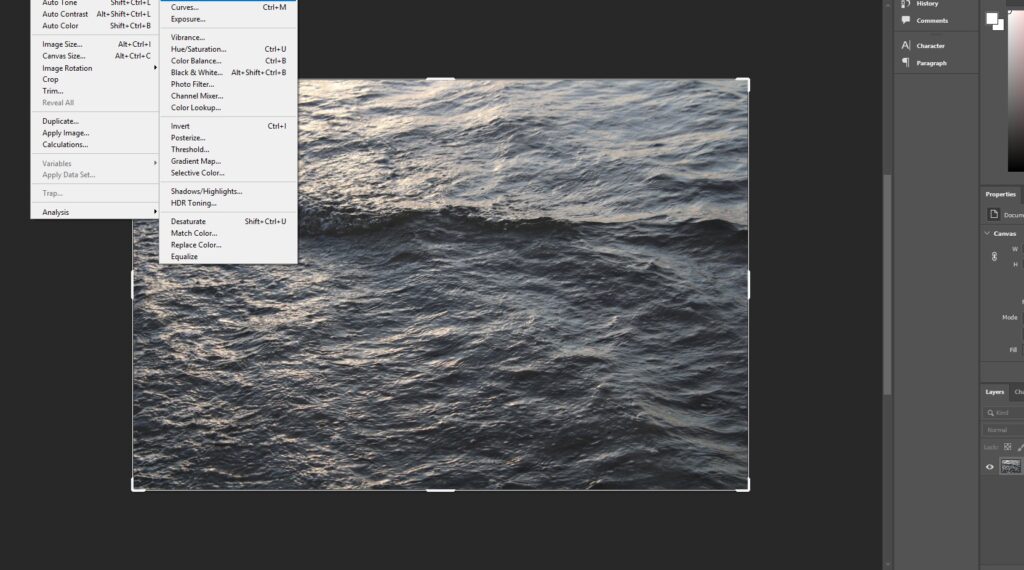The height and width of the screenshot is (570, 1024).
Task: Open Apply Image dialog
Action: point(95,133)
